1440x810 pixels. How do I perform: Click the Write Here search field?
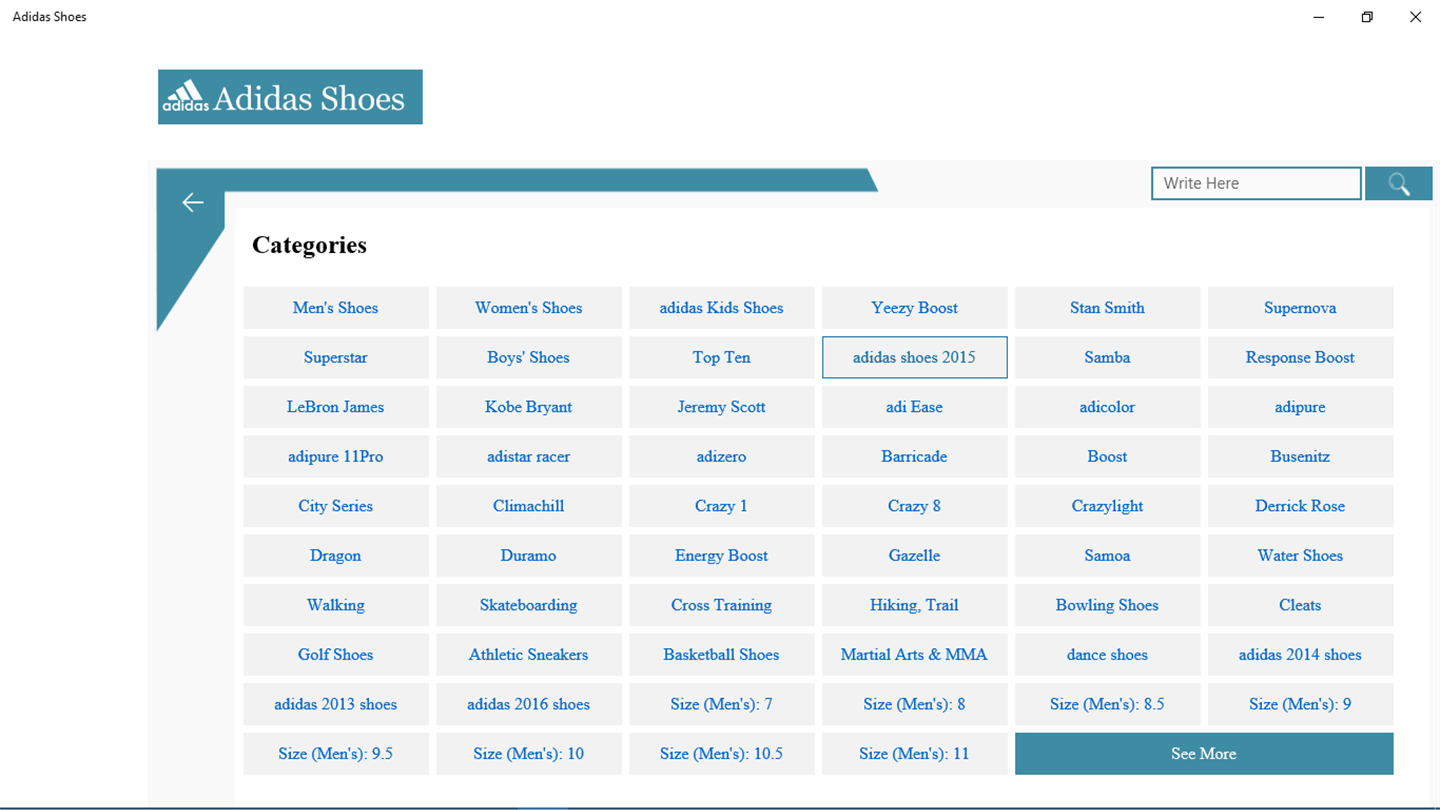1256,184
